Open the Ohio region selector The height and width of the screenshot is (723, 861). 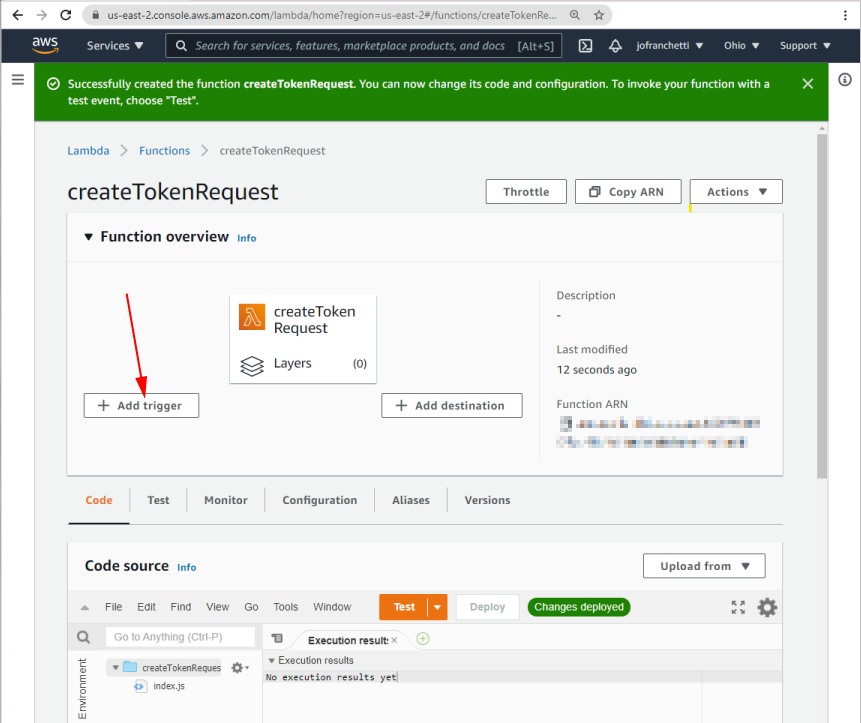(741, 45)
